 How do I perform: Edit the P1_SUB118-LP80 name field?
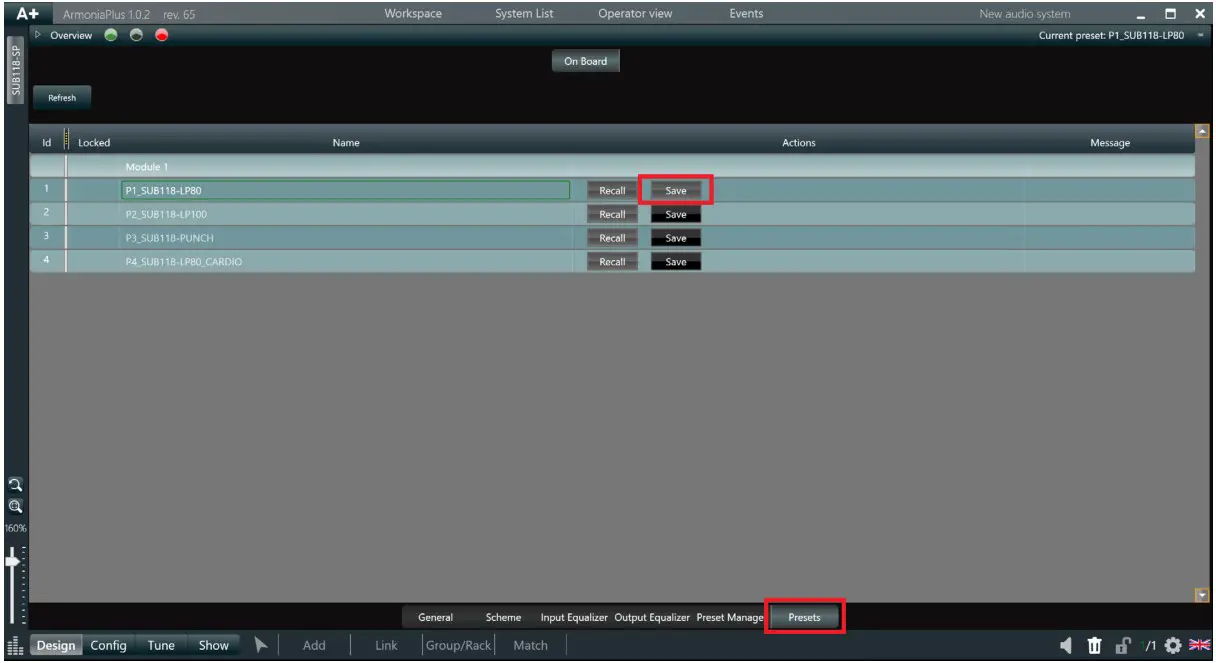coord(345,190)
